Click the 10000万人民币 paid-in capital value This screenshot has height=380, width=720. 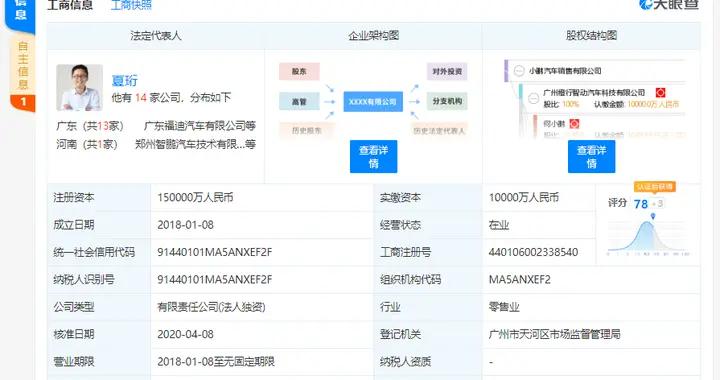pyautogui.click(x=523, y=197)
